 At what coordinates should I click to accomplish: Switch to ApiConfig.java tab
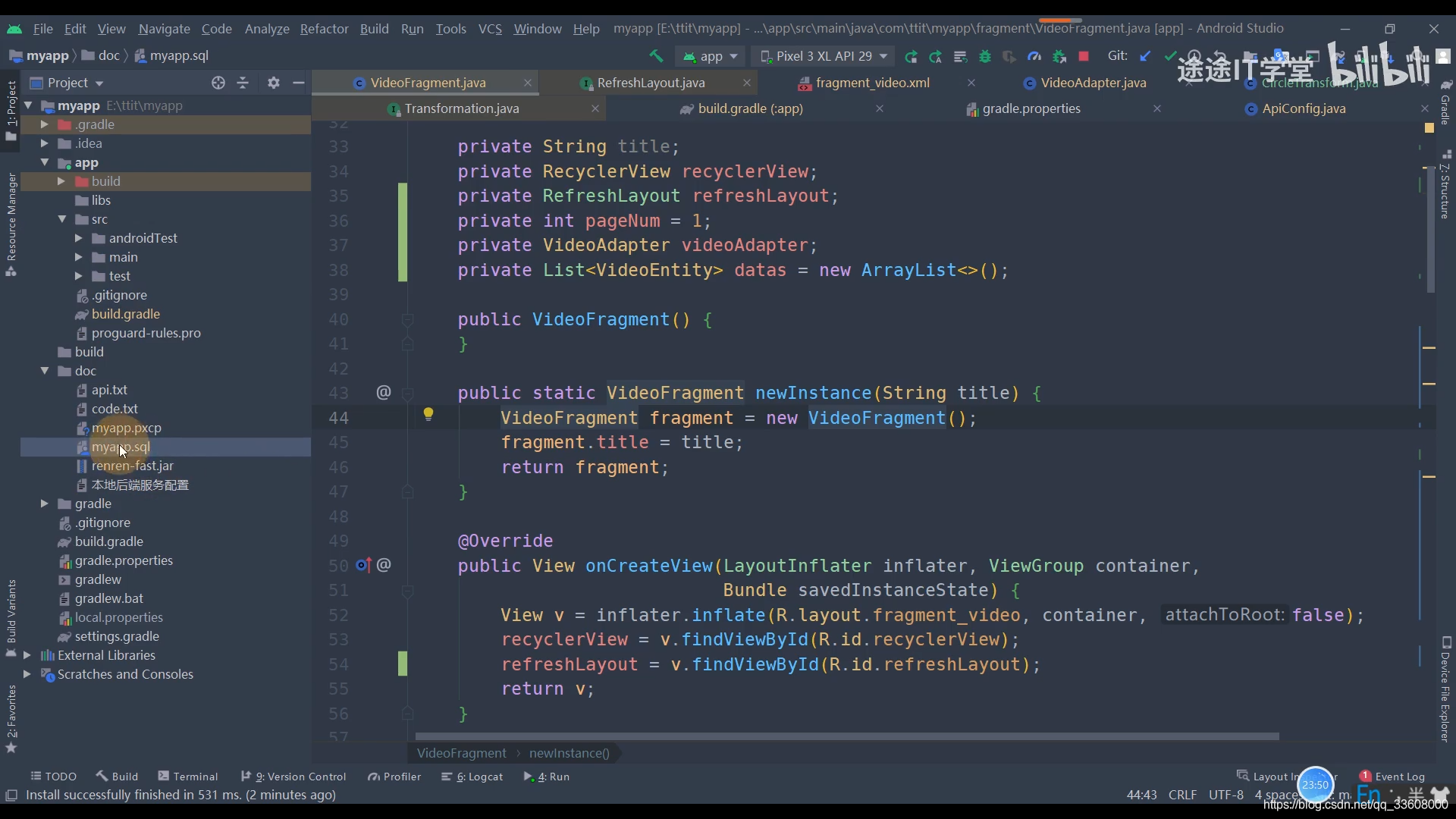click(x=1304, y=108)
